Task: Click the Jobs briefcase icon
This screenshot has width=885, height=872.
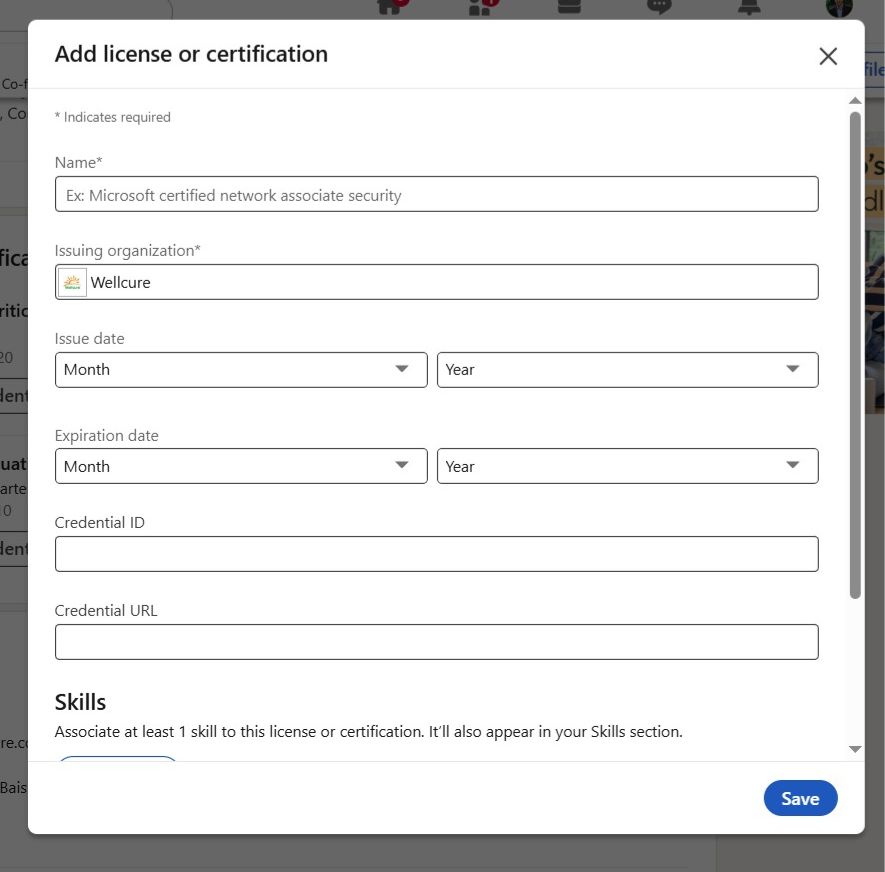Action: pyautogui.click(x=569, y=7)
